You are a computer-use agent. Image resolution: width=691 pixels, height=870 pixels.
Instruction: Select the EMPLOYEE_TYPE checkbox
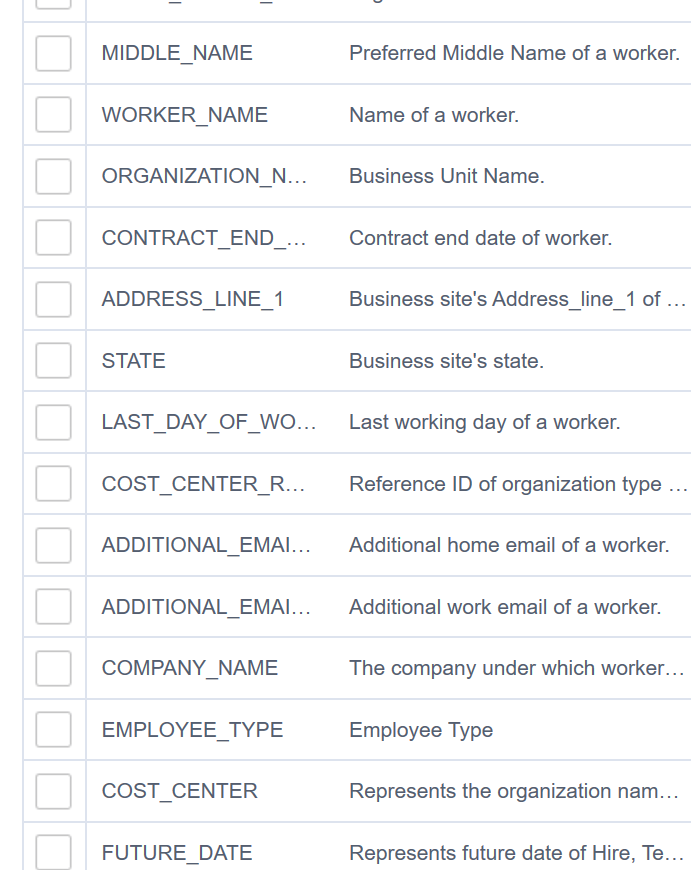click(53, 730)
